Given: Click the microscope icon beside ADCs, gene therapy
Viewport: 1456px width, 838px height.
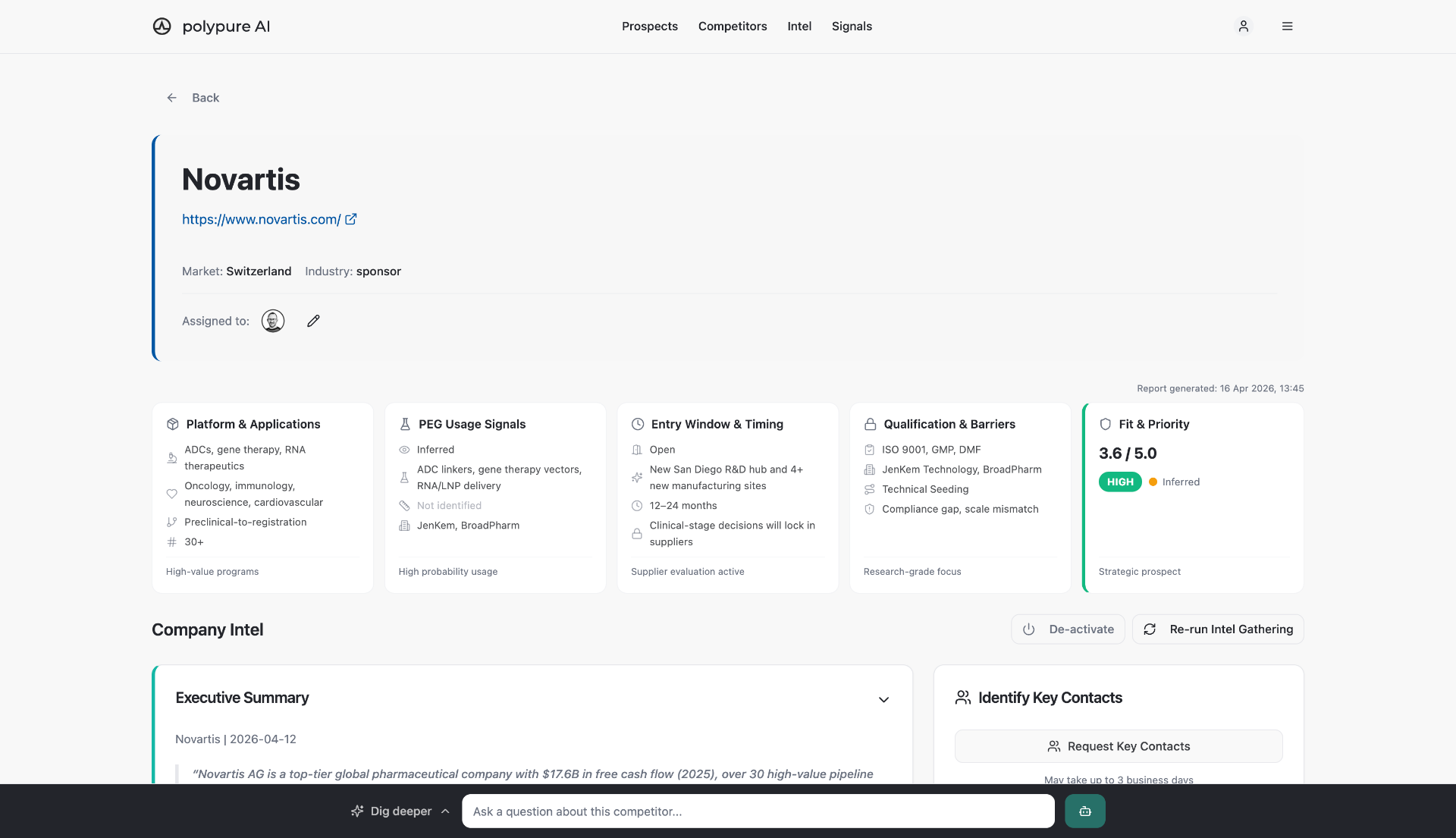Looking at the screenshot, I should tap(172, 458).
